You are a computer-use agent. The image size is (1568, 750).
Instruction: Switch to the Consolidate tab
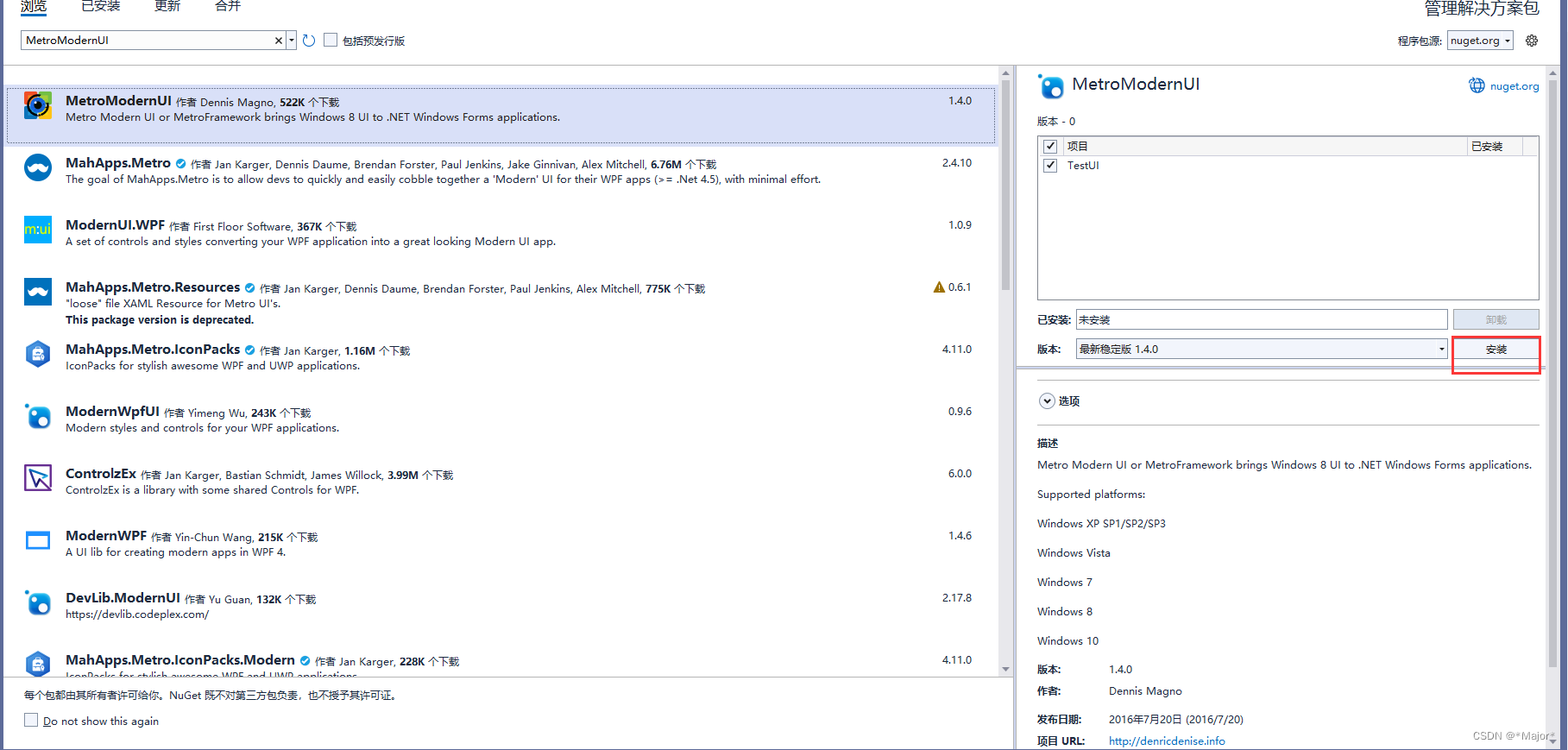pyautogui.click(x=228, y=6)
